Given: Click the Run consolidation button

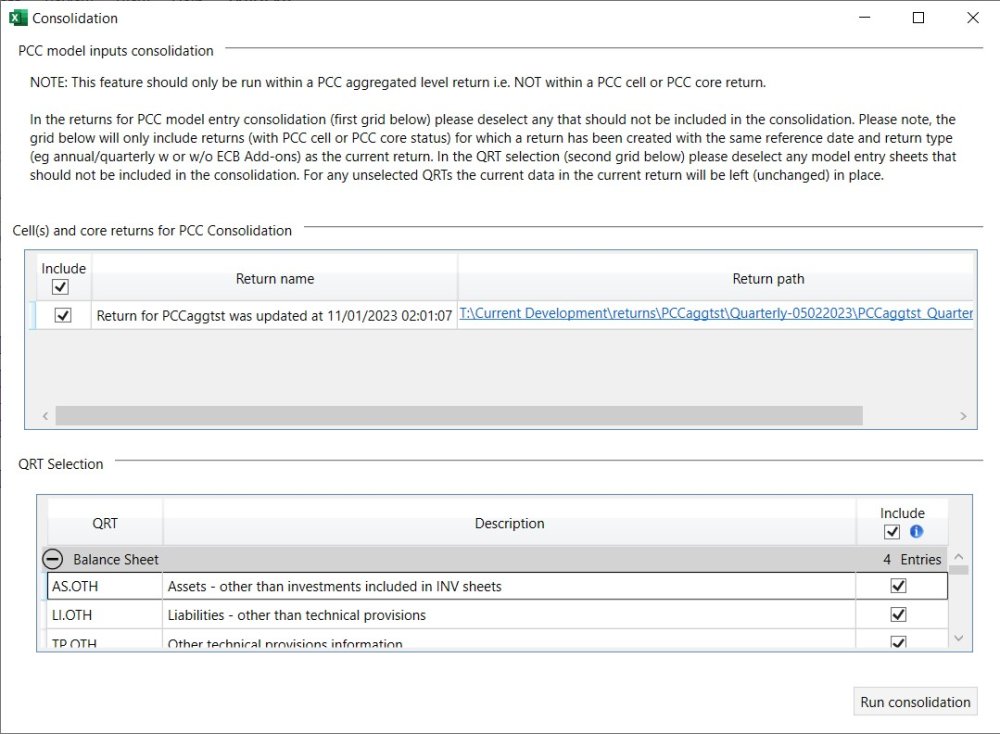Looking at the screenshot, I should [x=914, y=701].
